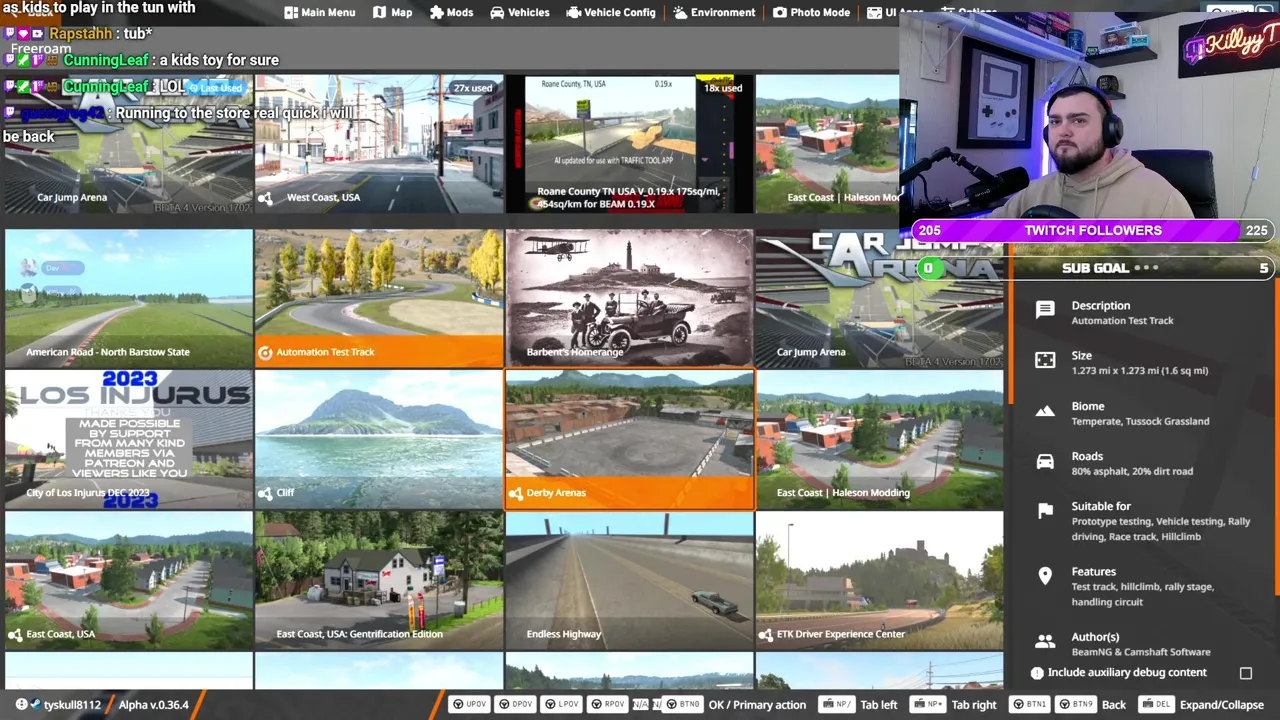The image size is (1280, 720).
Task: Switch to the Map tab
Action: (x=392, y=12)
